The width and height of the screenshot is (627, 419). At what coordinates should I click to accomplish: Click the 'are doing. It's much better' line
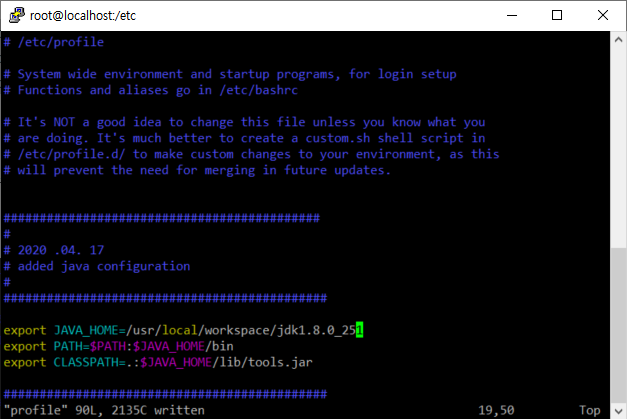[244, 138]
